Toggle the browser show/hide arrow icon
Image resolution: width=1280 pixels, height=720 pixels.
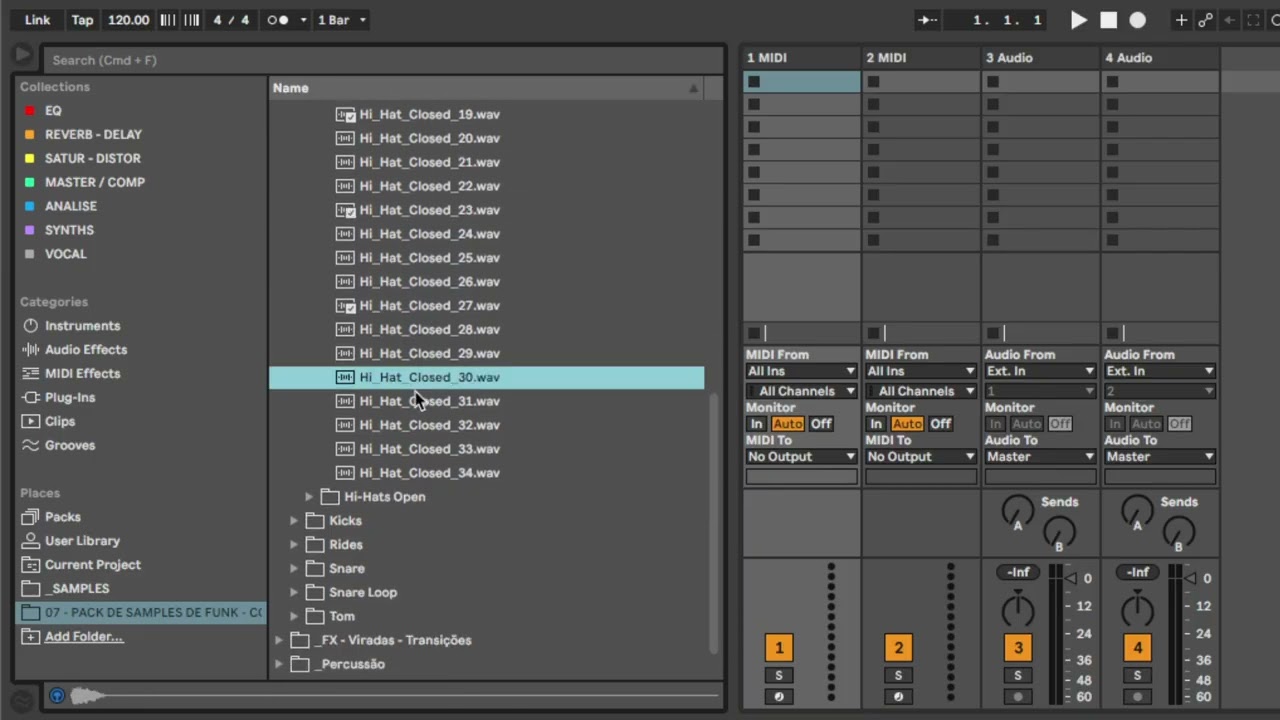pyautogui.click(x=22, y=55)
